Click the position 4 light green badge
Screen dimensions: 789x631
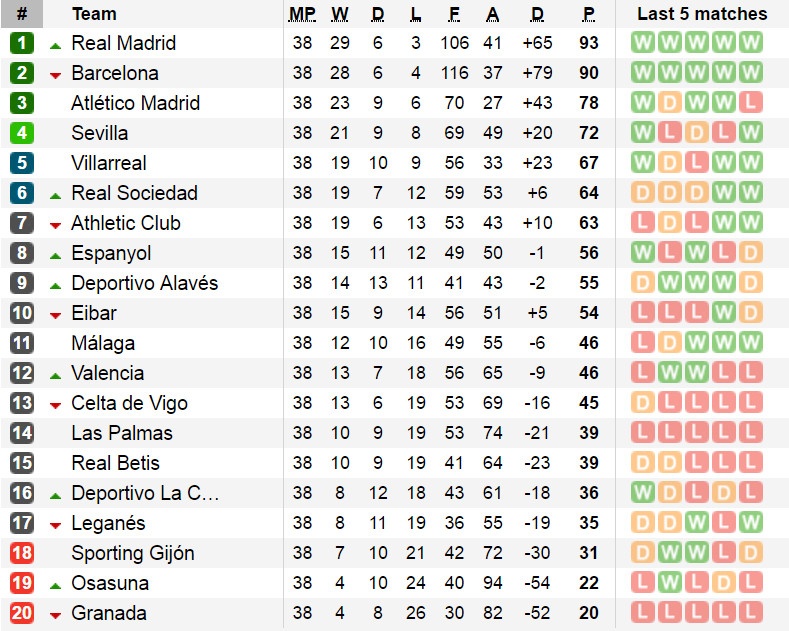(x=22, y=133)
